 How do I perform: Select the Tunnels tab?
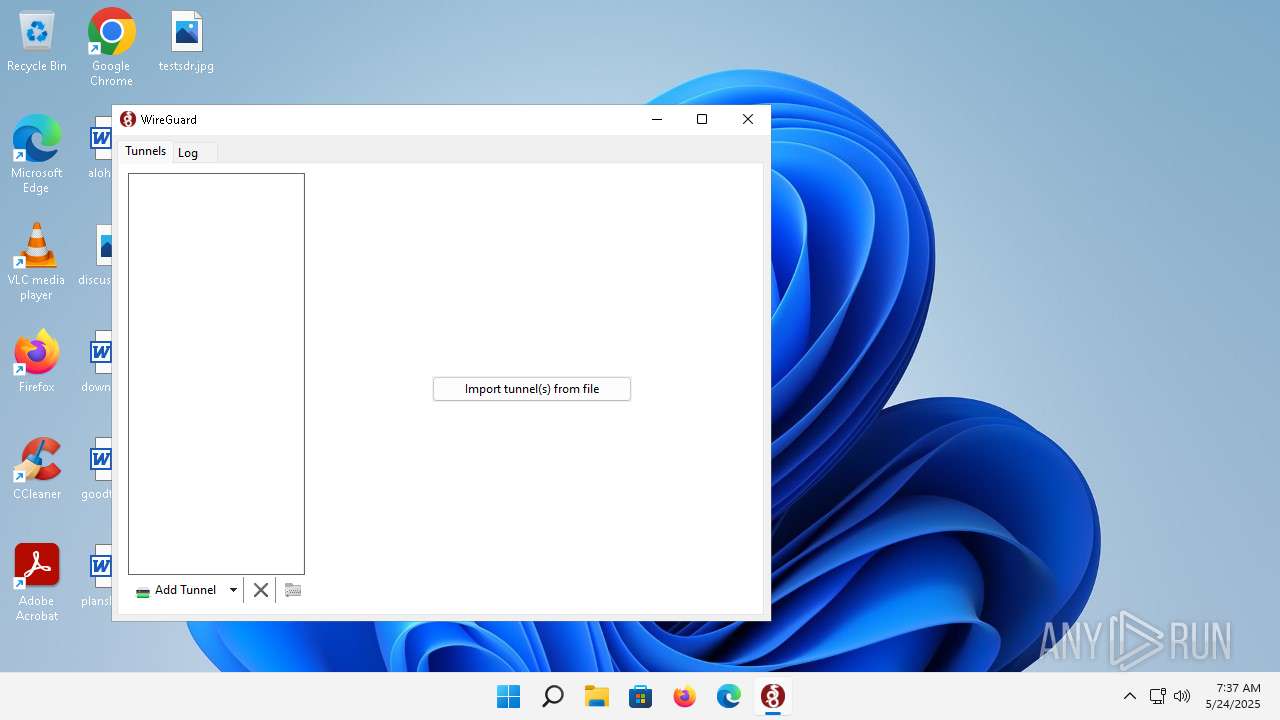pos(145,151)
